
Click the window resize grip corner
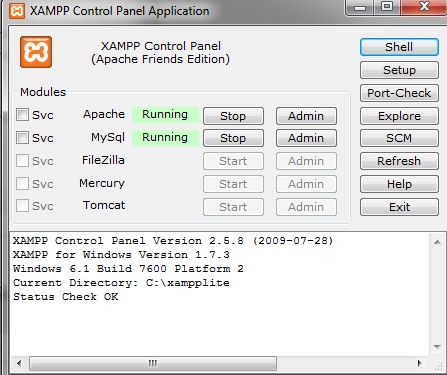tap(438, 366)
